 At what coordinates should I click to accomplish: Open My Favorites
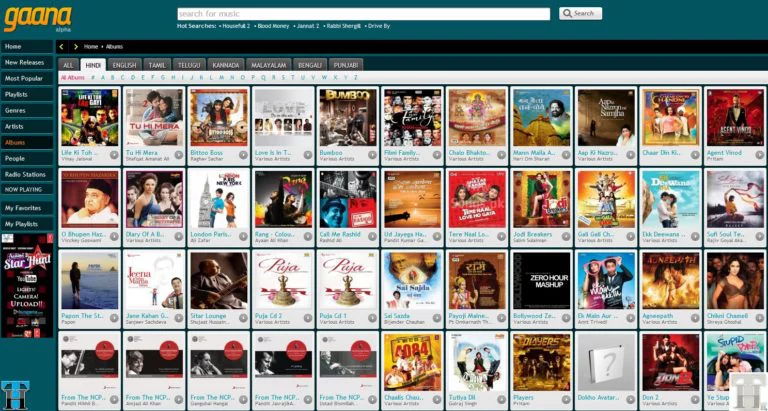tap(27, 208)
